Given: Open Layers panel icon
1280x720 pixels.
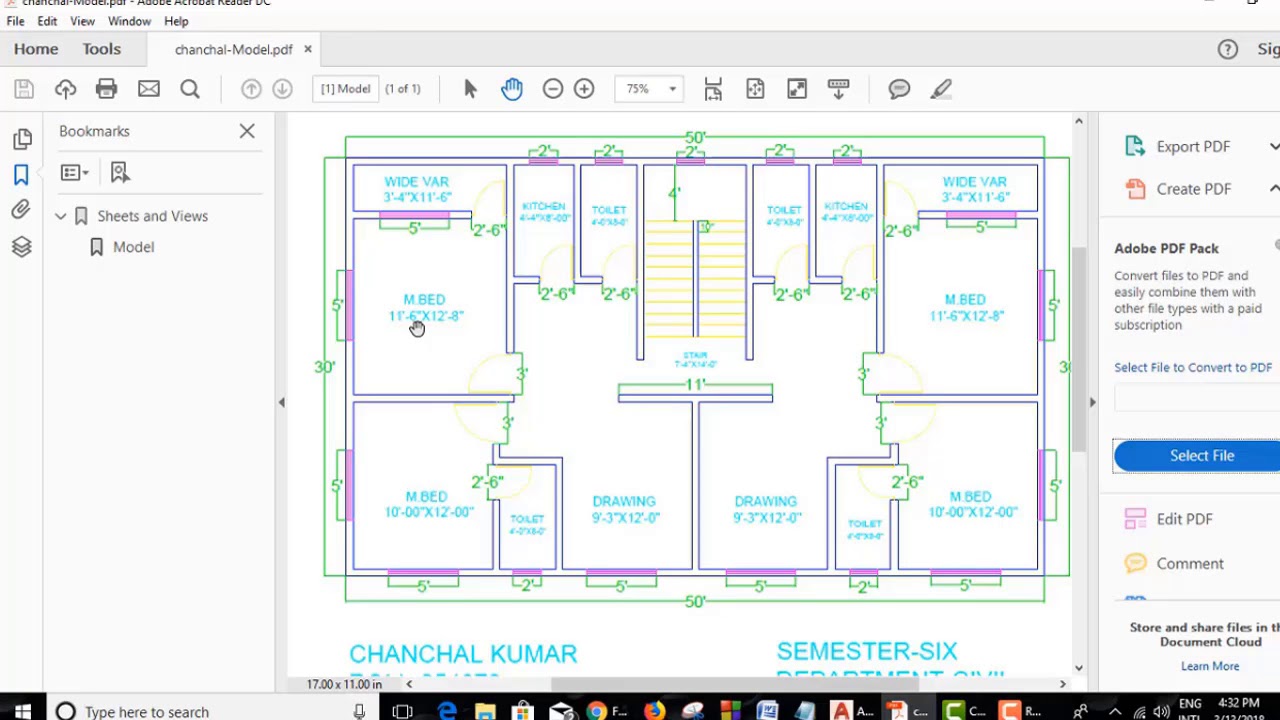Looking at the screenshot, I should 21,247.
